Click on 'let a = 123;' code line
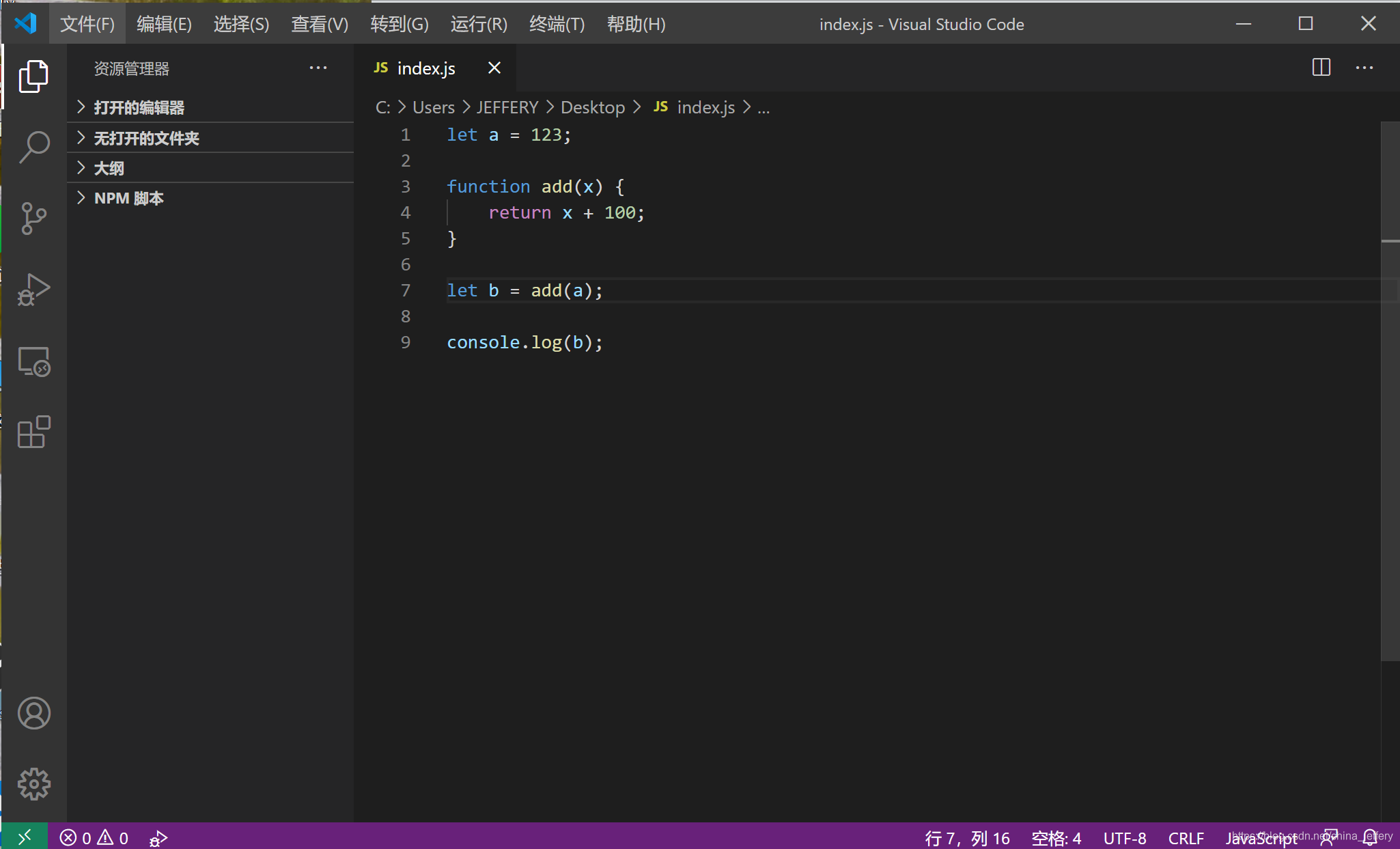 point(508,135)
